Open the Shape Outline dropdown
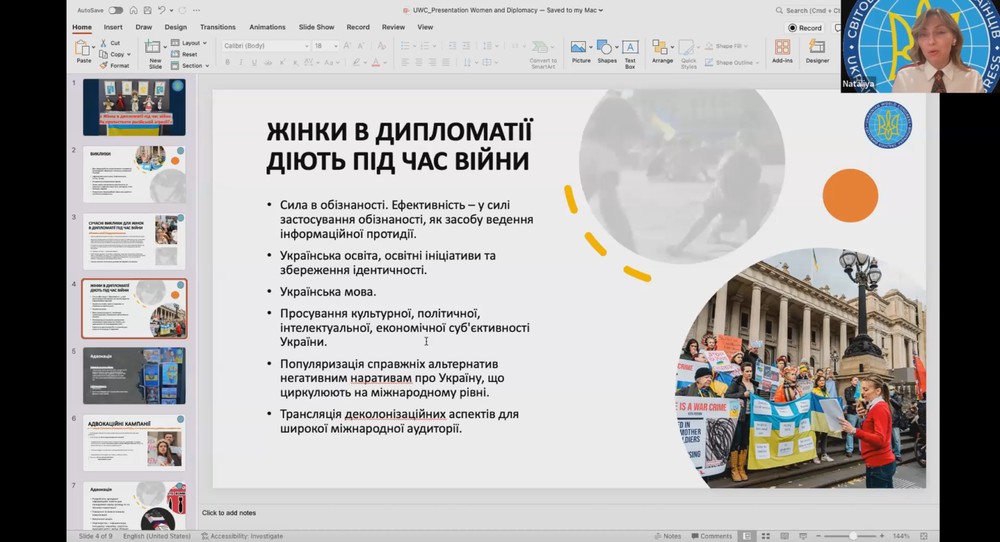Screen dimensions: 1000x542 732,62
